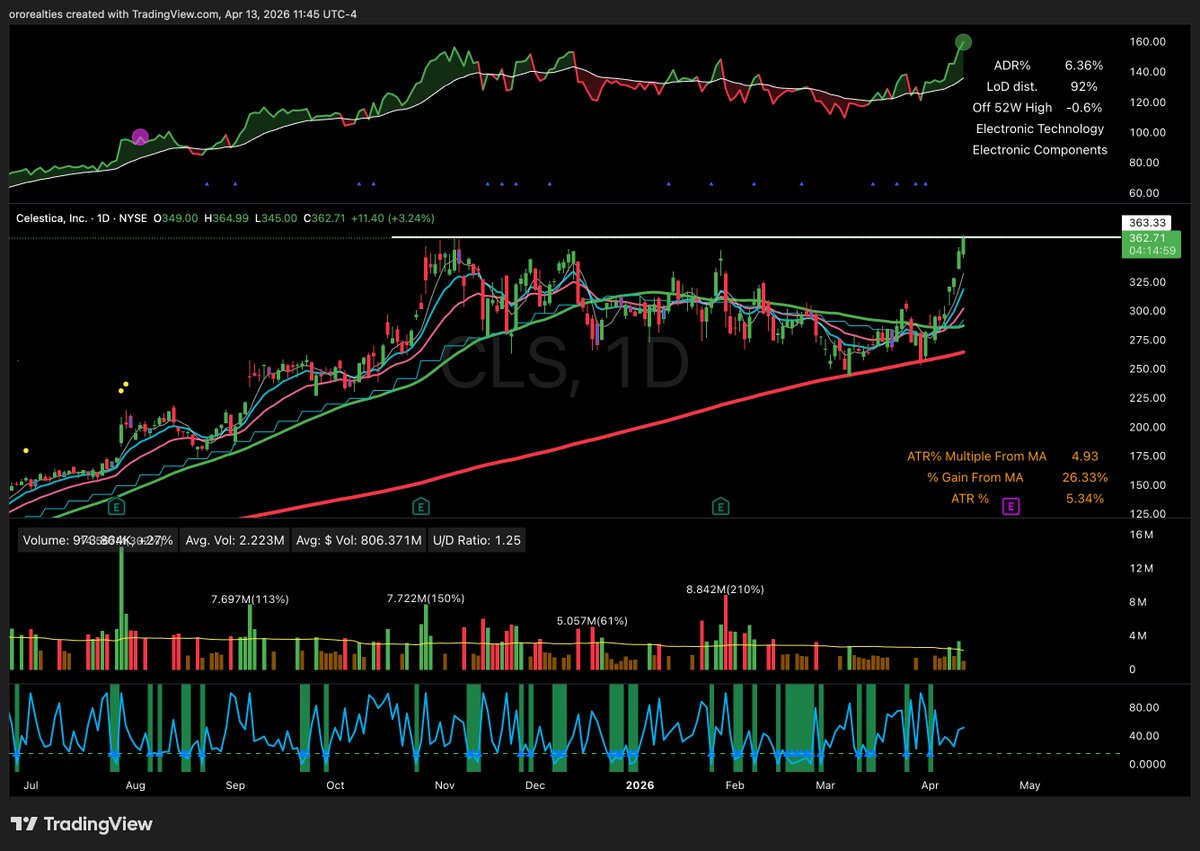Click the TradingView logo

coord(82,825)
